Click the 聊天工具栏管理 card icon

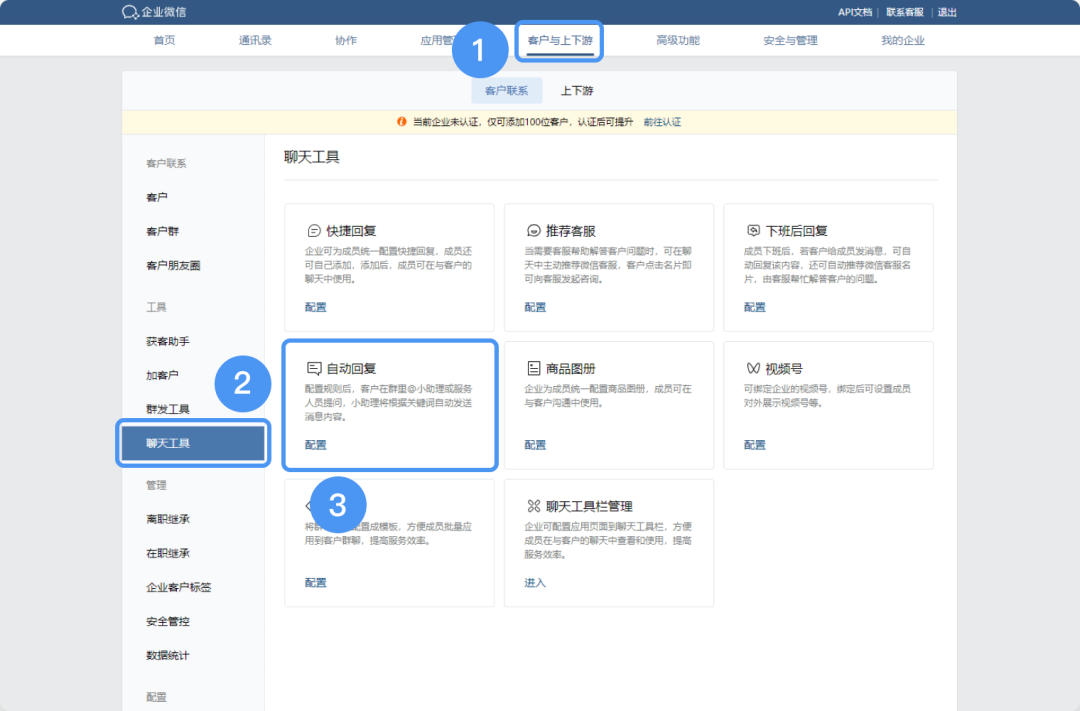point(534,506)
